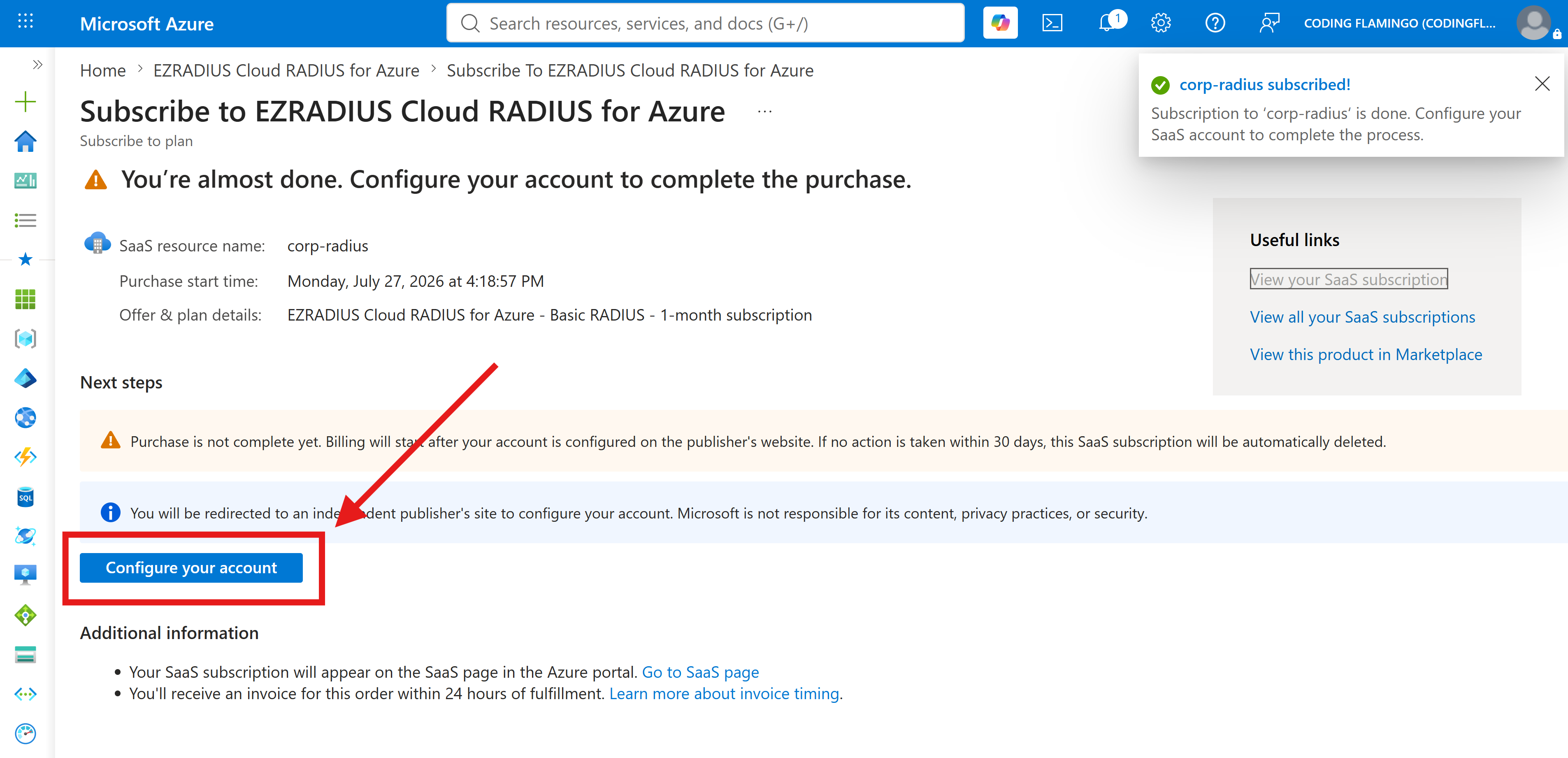Click the Useful links heading

pyautogui.click(x=1295, y=240)
